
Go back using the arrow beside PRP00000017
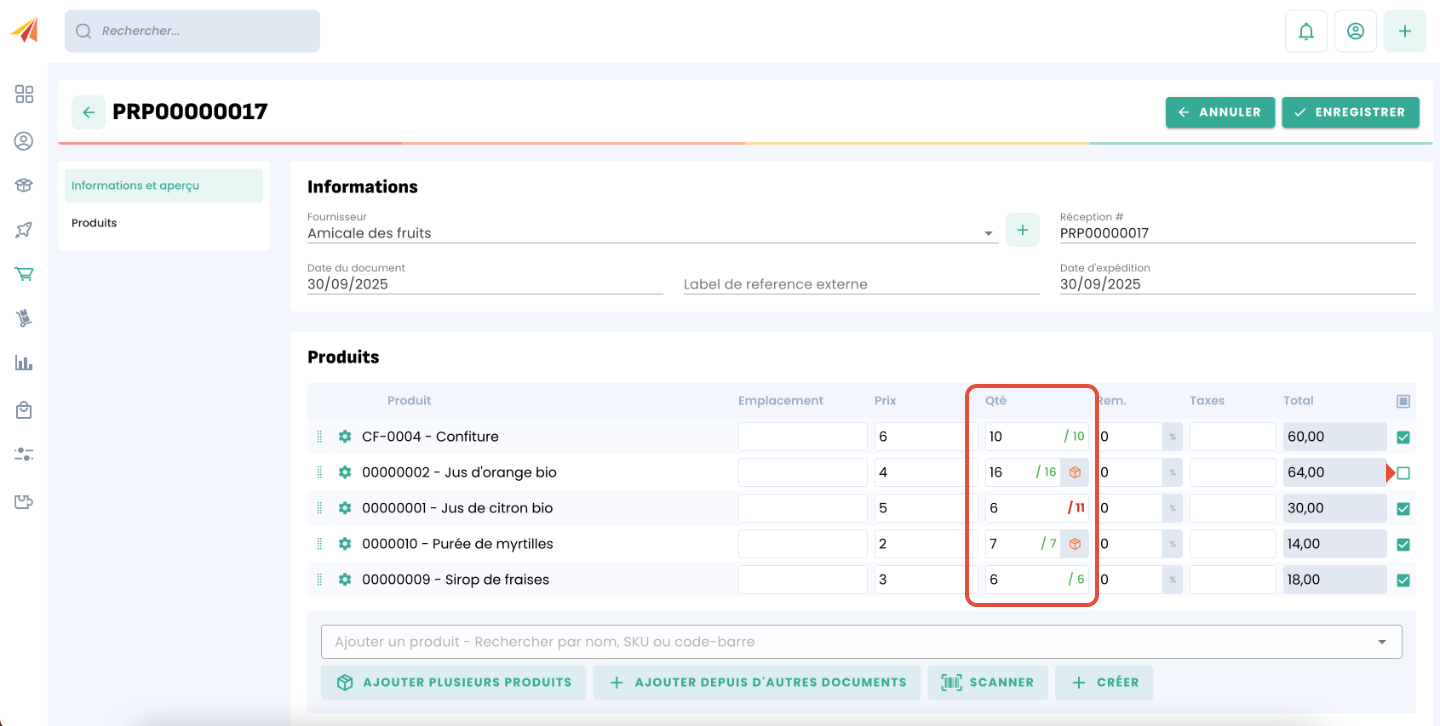coord(89,112)
